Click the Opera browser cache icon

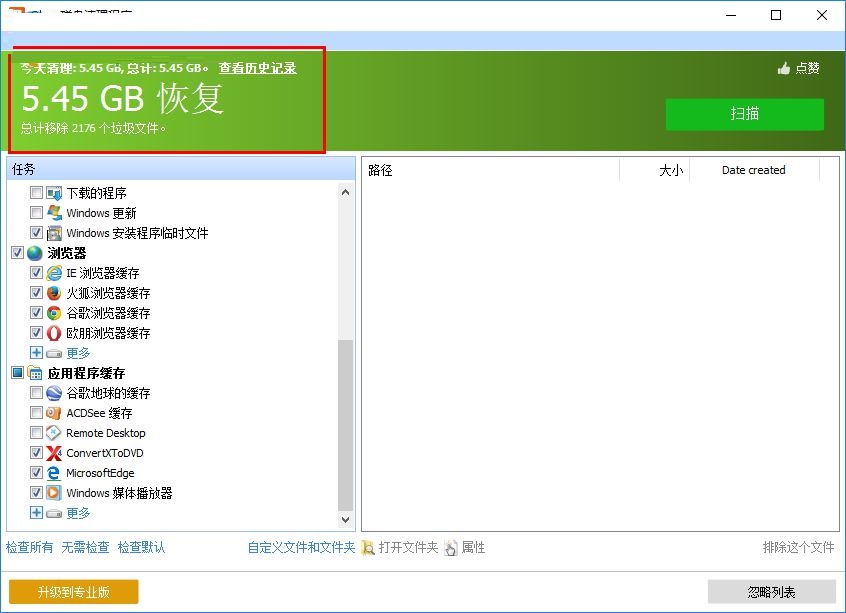click(53, 333)
